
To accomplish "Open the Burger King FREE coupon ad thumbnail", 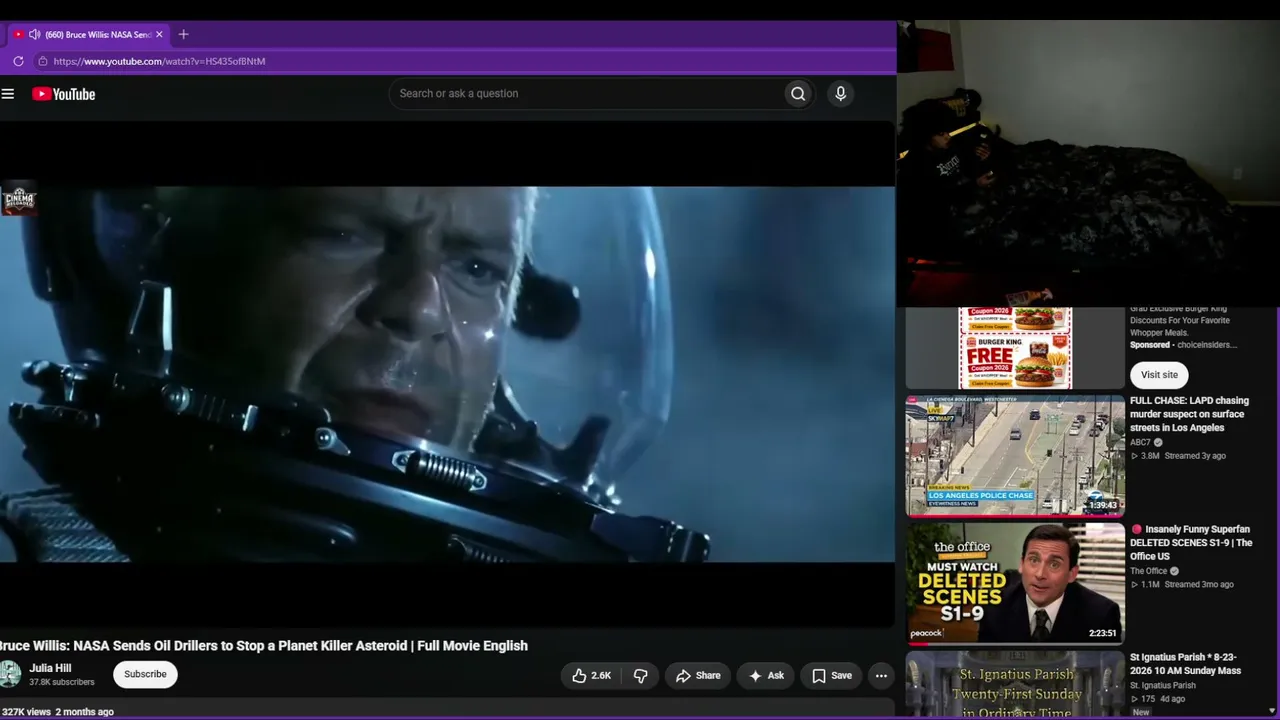I will (x=1015, y=347).
